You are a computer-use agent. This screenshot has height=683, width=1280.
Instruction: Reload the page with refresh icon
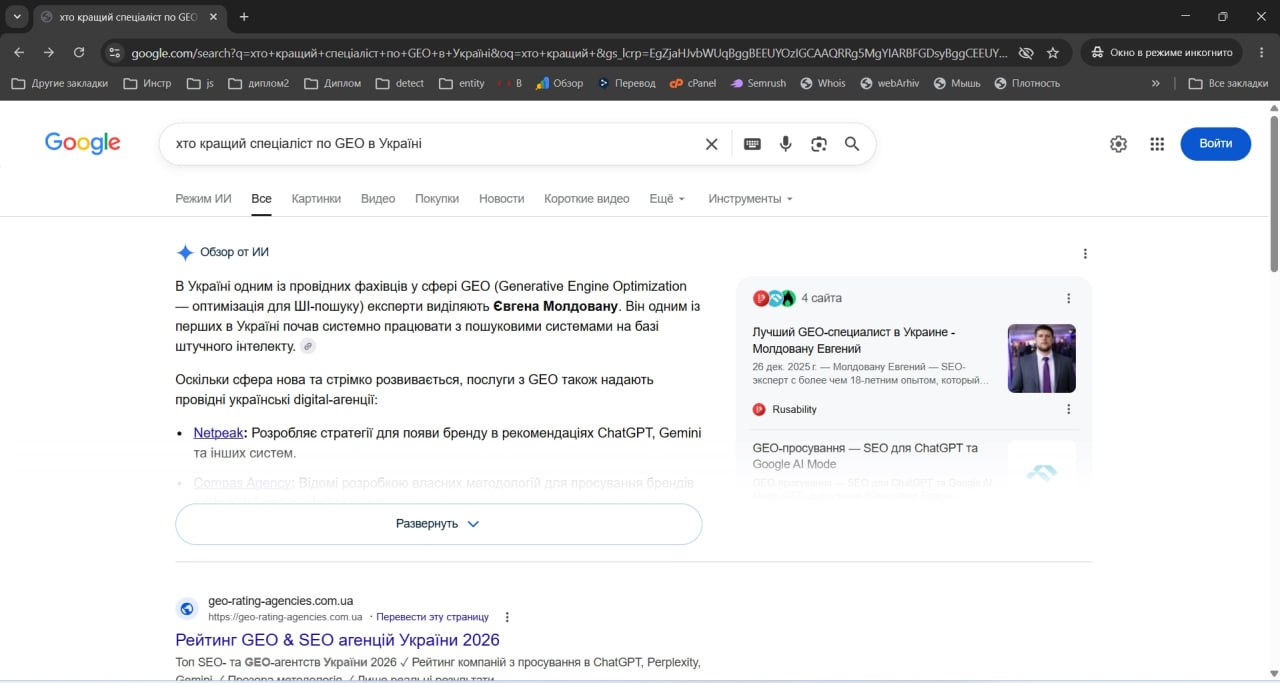79,53
